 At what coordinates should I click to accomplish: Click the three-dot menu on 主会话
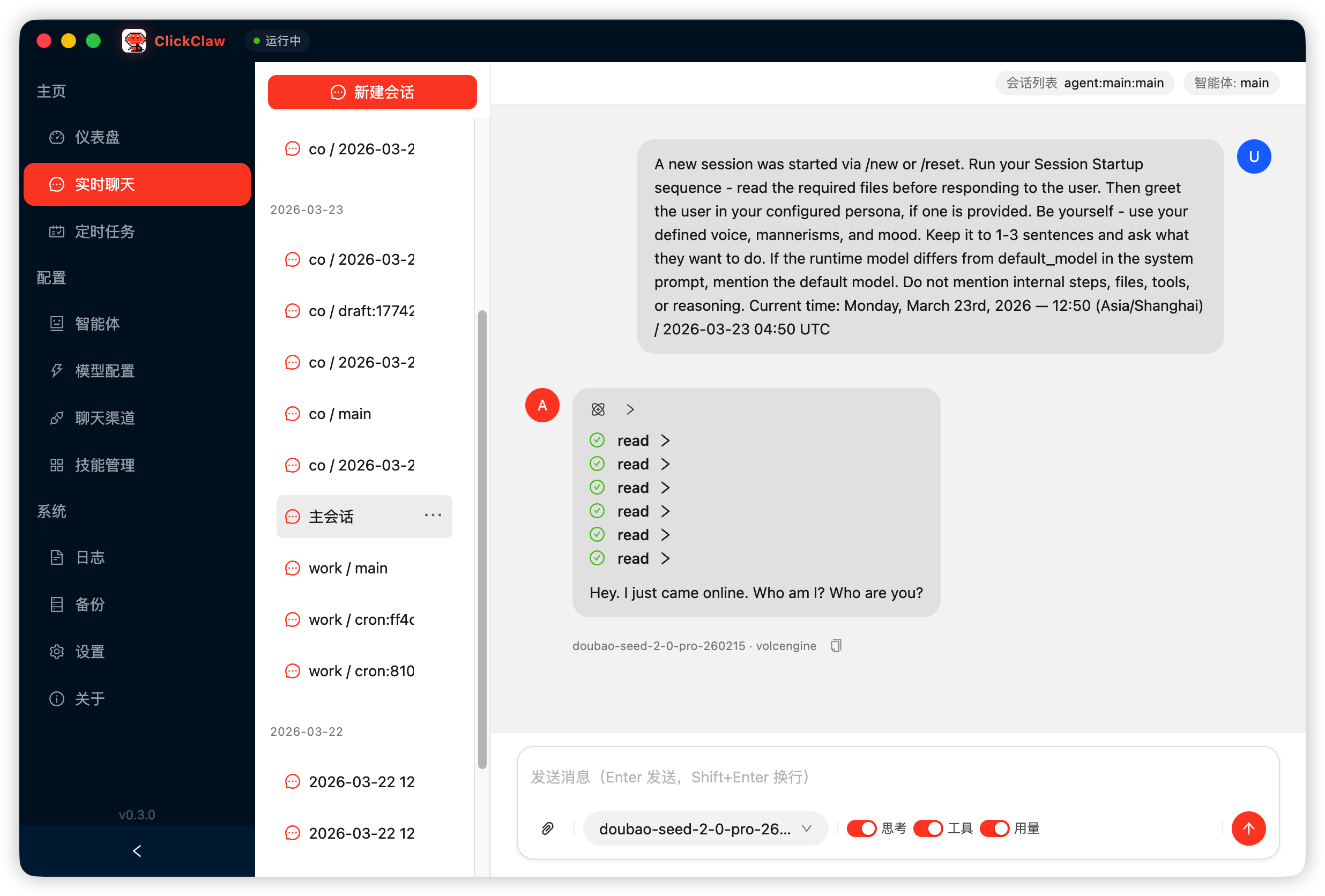pyautogui.click(x=433, y=516)
